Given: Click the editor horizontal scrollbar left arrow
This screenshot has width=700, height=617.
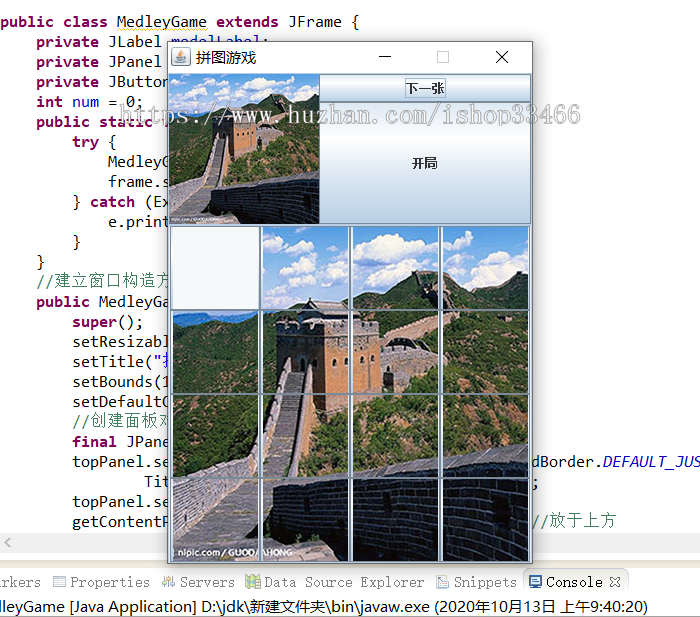Looking at the screenshot, I should coord(8,542).
